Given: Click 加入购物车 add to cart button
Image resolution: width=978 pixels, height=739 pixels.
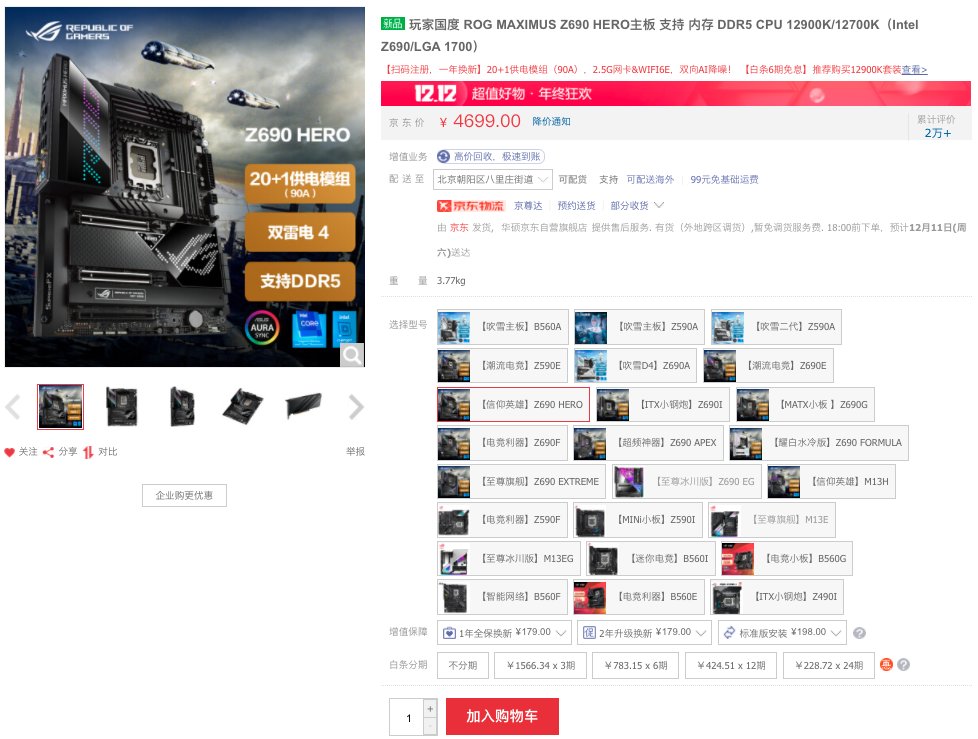Looking at the screenshot, I should pyautogui.click(x=502, y=716).
